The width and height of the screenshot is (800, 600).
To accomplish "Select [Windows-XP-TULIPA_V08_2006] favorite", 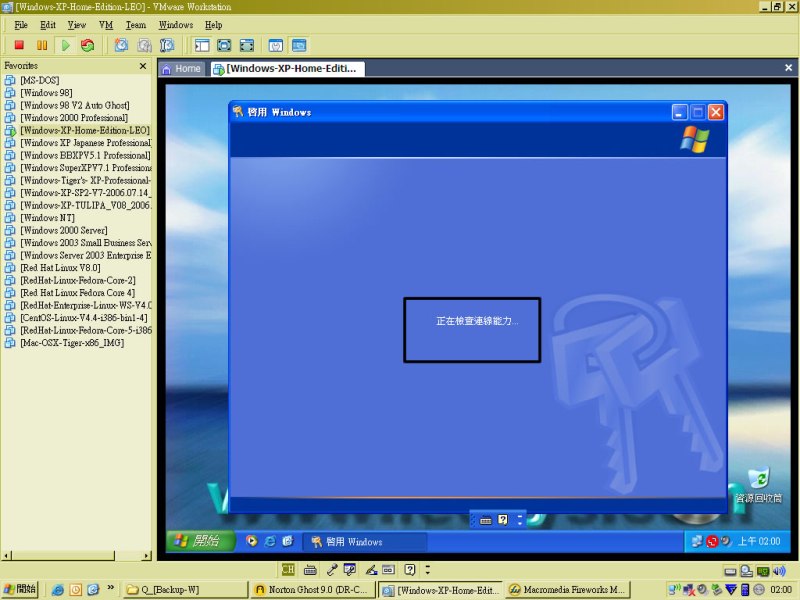I will click(86, 206).
